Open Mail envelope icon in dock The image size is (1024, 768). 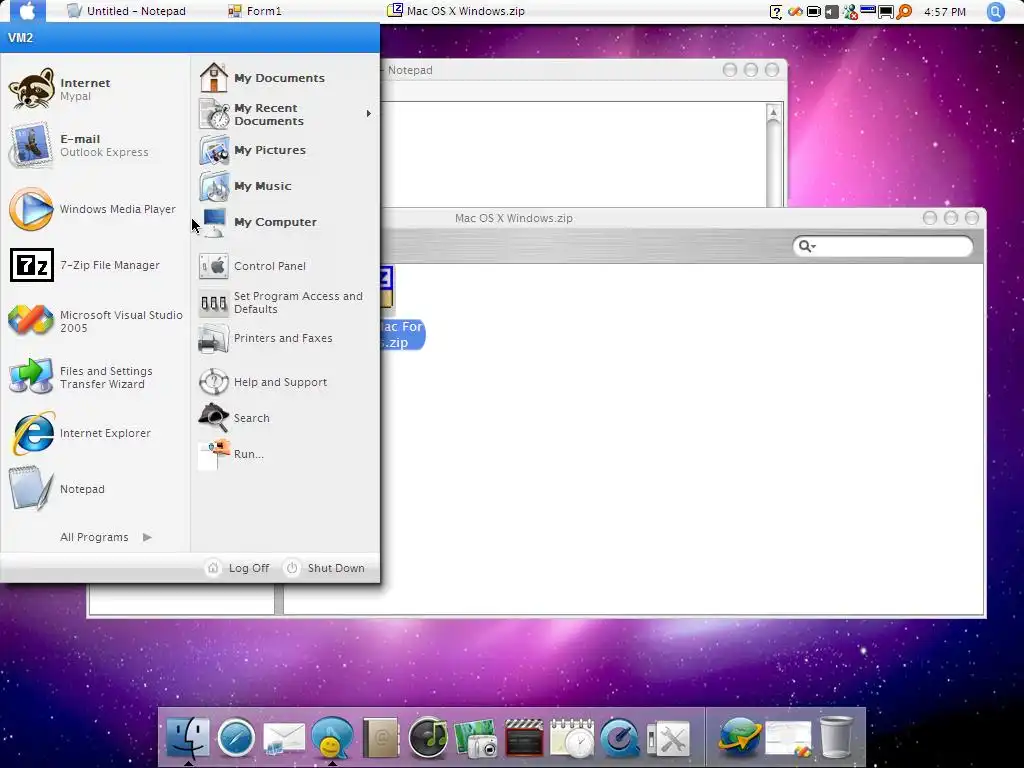284,739
